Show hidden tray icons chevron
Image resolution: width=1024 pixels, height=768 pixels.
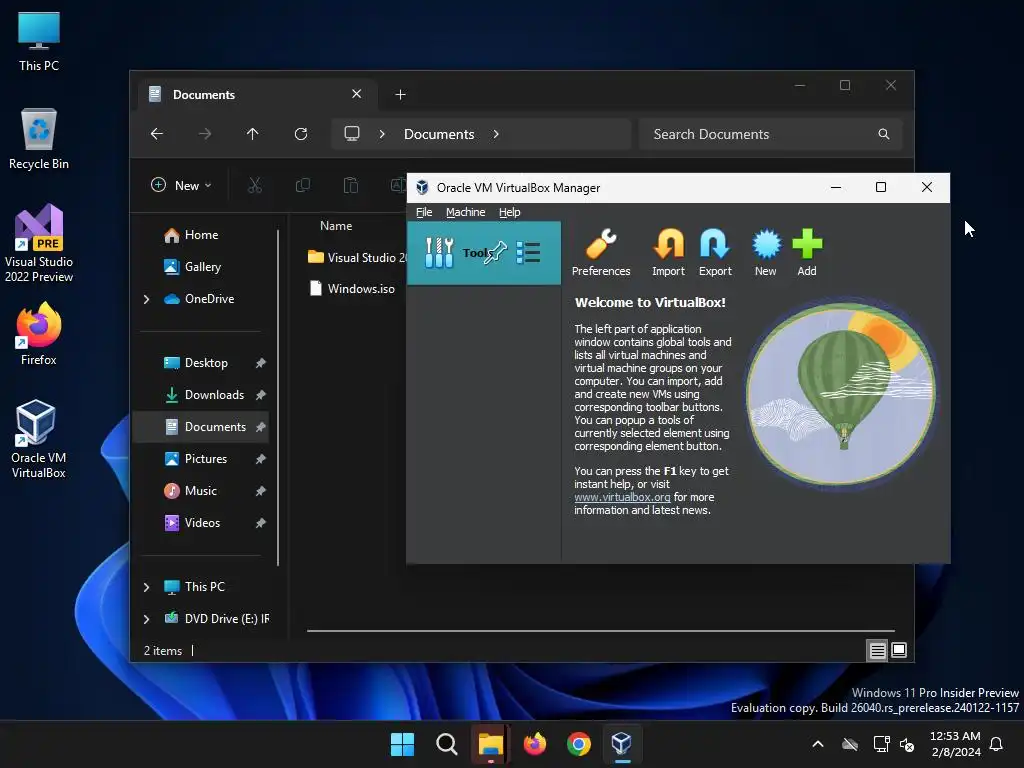click(818, 744)
